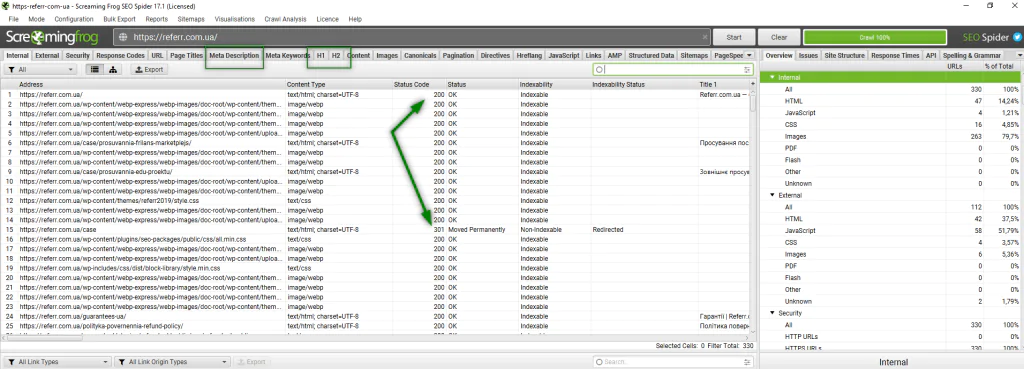Open the Crawl Analysis menu
This screenshot has width=1024, height=369.
tap(285, 19)
